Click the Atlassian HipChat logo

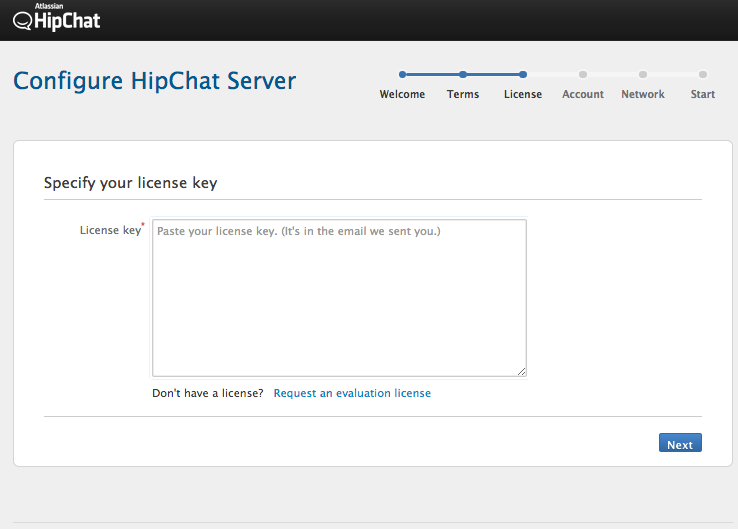coord(56,17)
